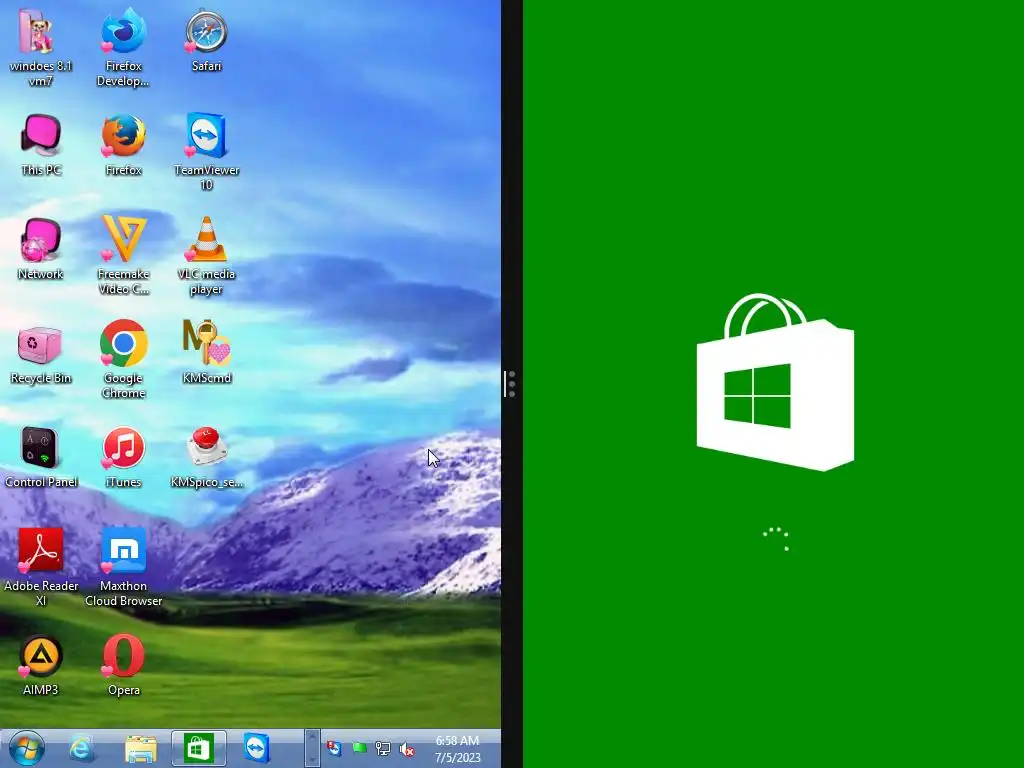Click the Maxthon Cloud Browser icon
Viewport: 1024px width, 768px height.
(x=123, y=566)
